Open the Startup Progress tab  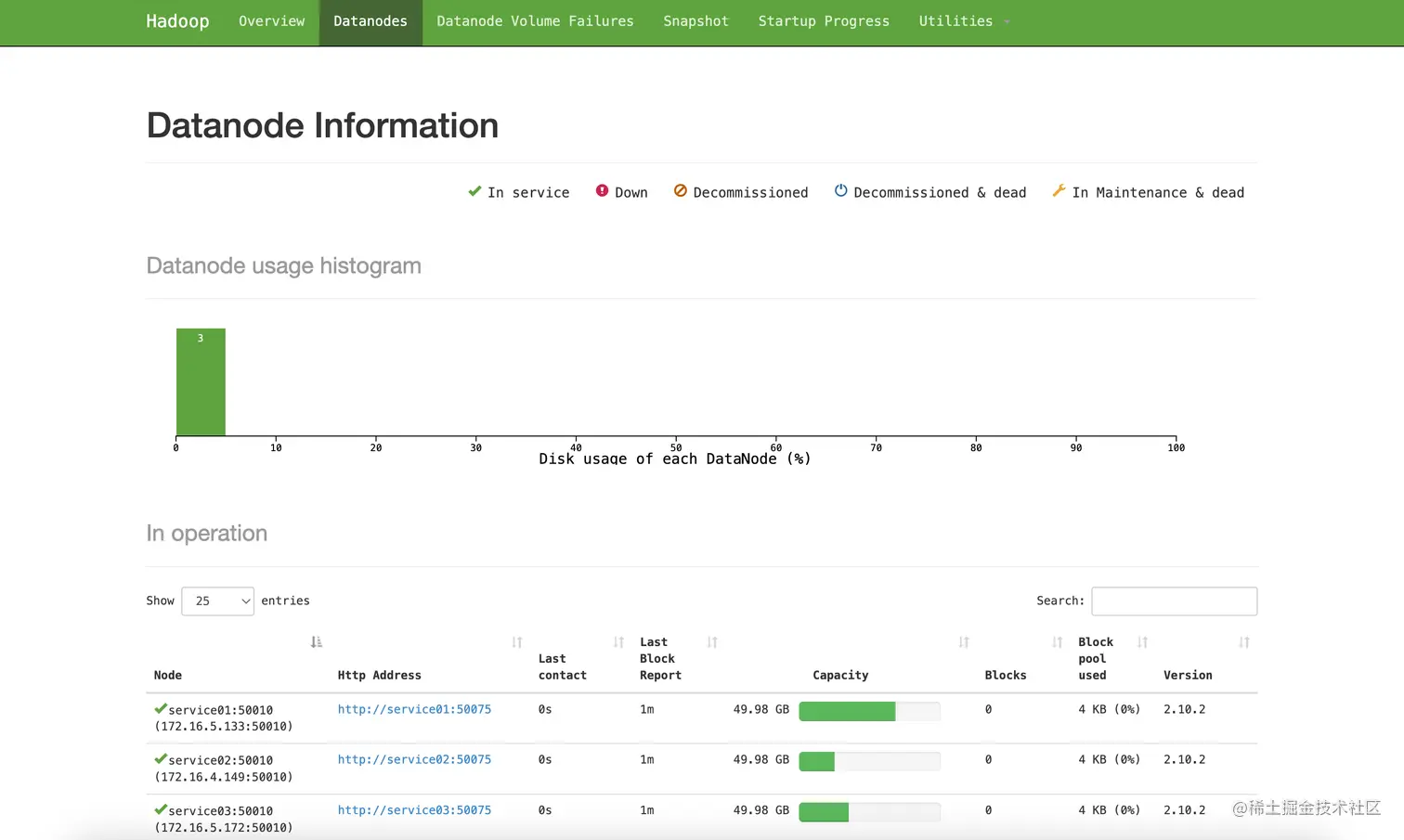[824, 21]
